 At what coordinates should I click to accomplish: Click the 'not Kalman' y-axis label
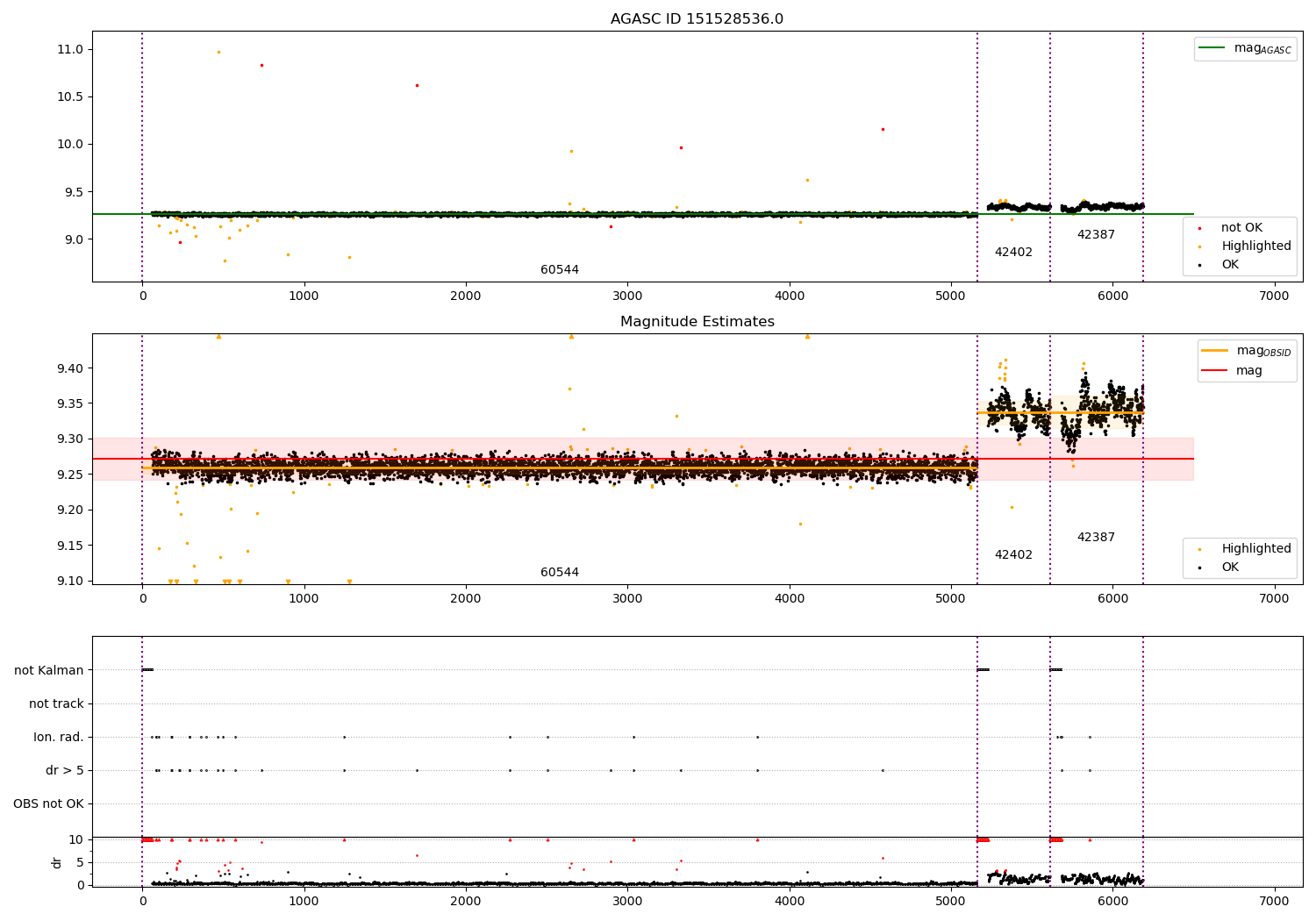pyautogui.click(x=49, y=671)
